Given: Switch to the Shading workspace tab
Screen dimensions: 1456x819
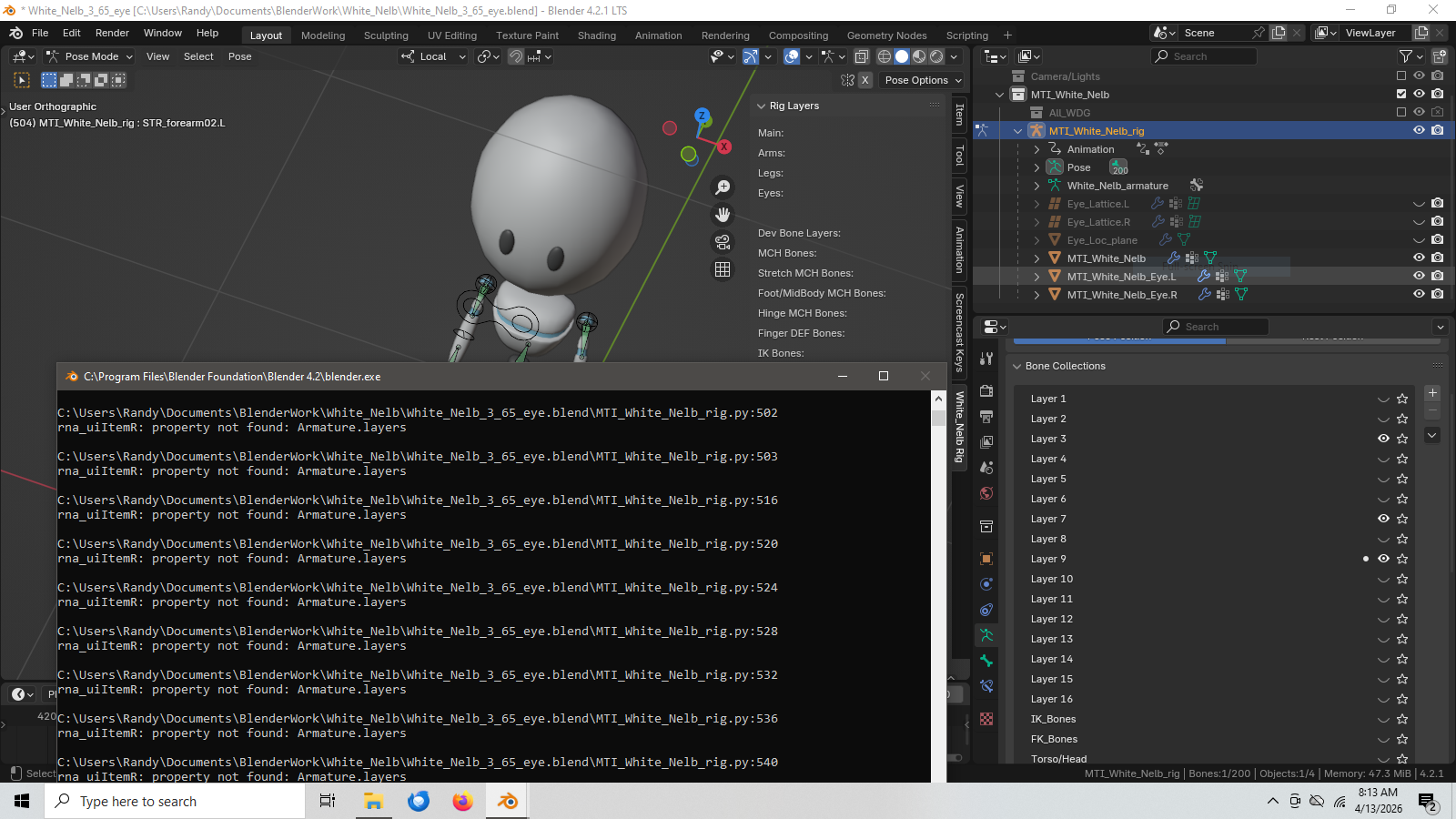Looking at the screenshot, I should 597,35.
